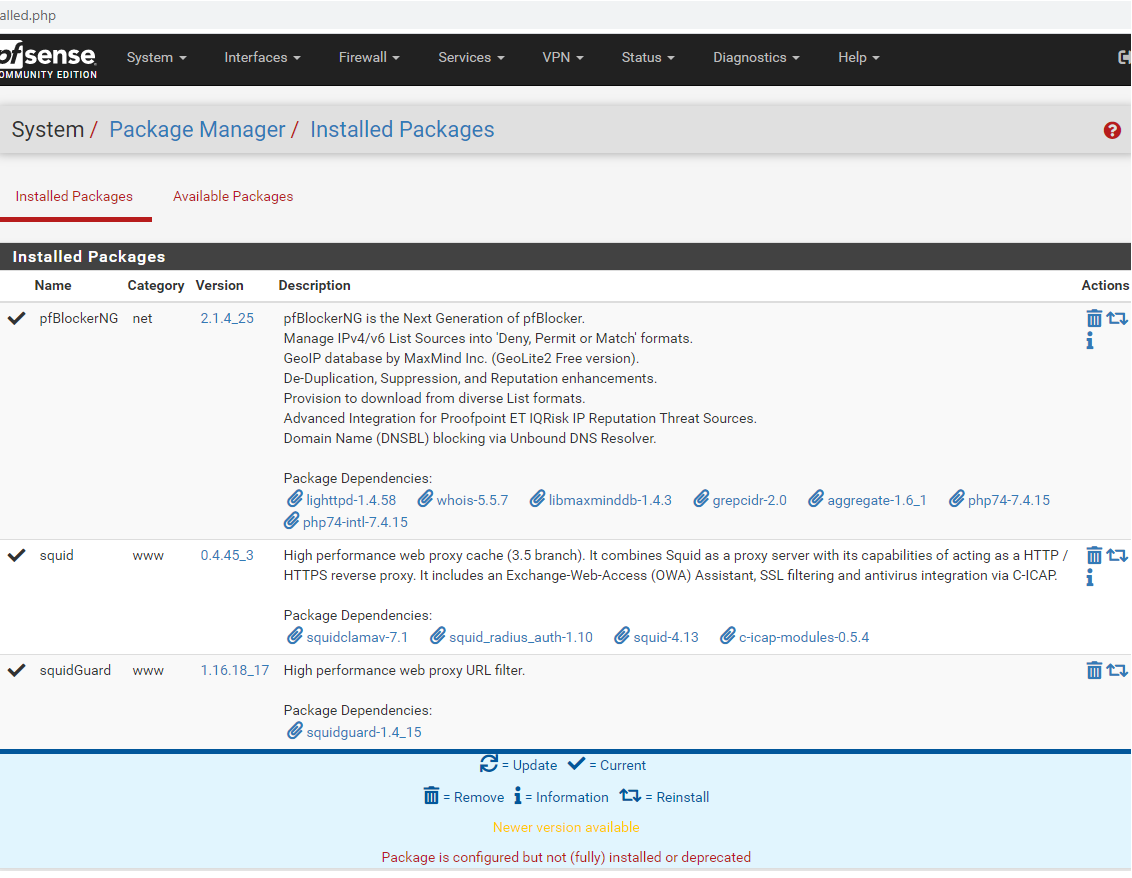Expand the Services menu

471,57
